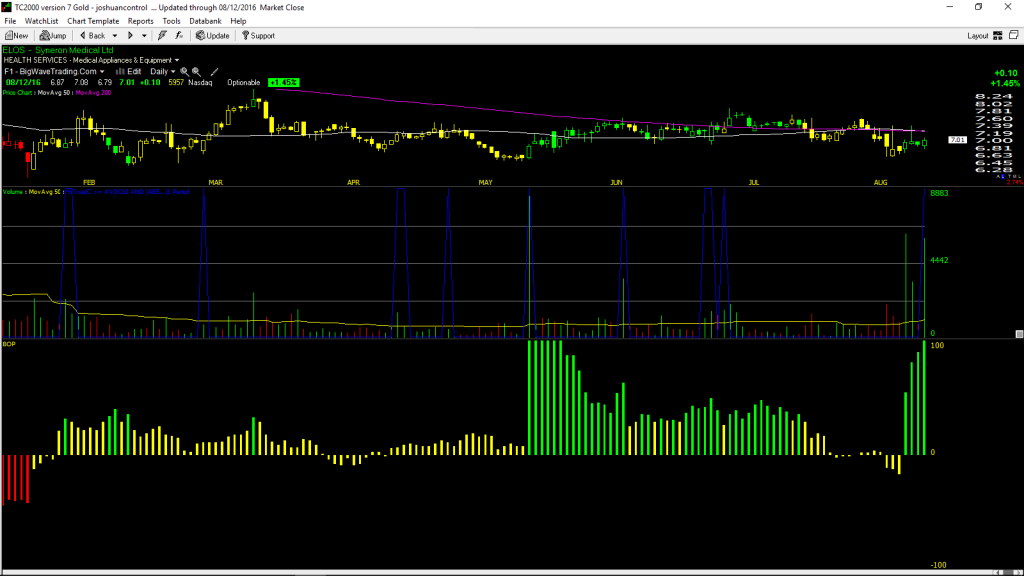Click the 08/12/16 date readout
The height and width of the screenshot is (576, 1024).
click(x=24, y=83)
